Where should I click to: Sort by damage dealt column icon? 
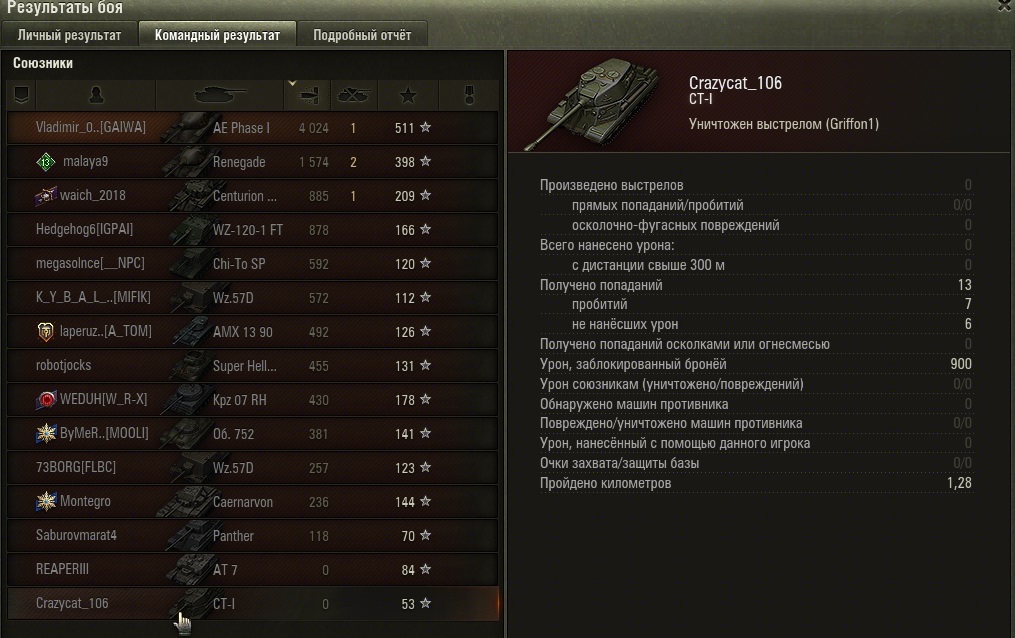pos(307,96)
